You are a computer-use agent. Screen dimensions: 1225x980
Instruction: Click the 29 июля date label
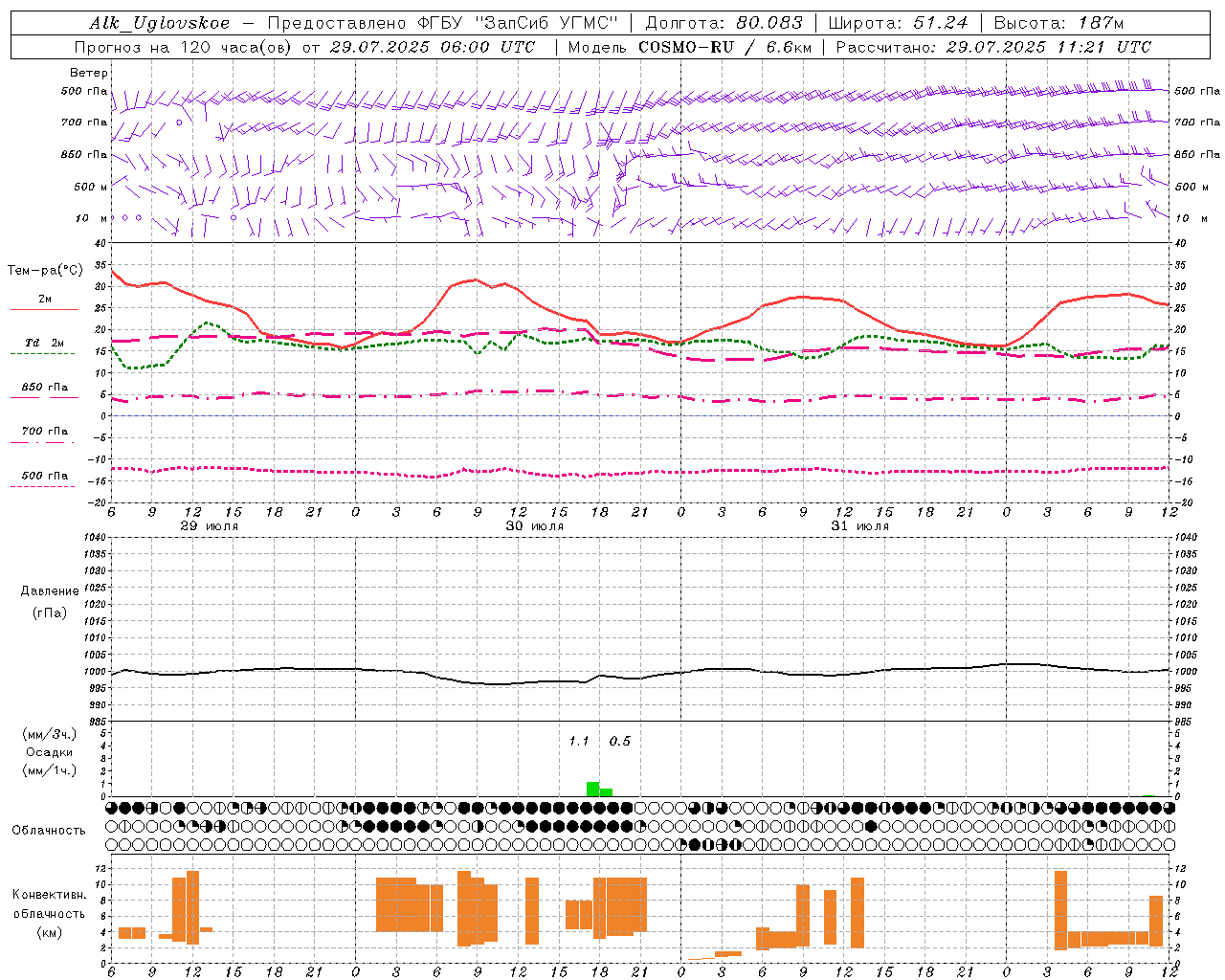[x=210, y=526]
